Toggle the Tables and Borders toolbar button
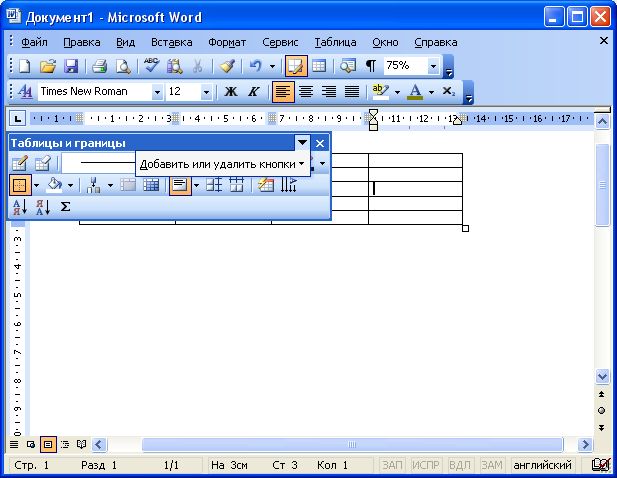Image resolution: width=617 pixels, height=478 pixels. click(296, 66)
